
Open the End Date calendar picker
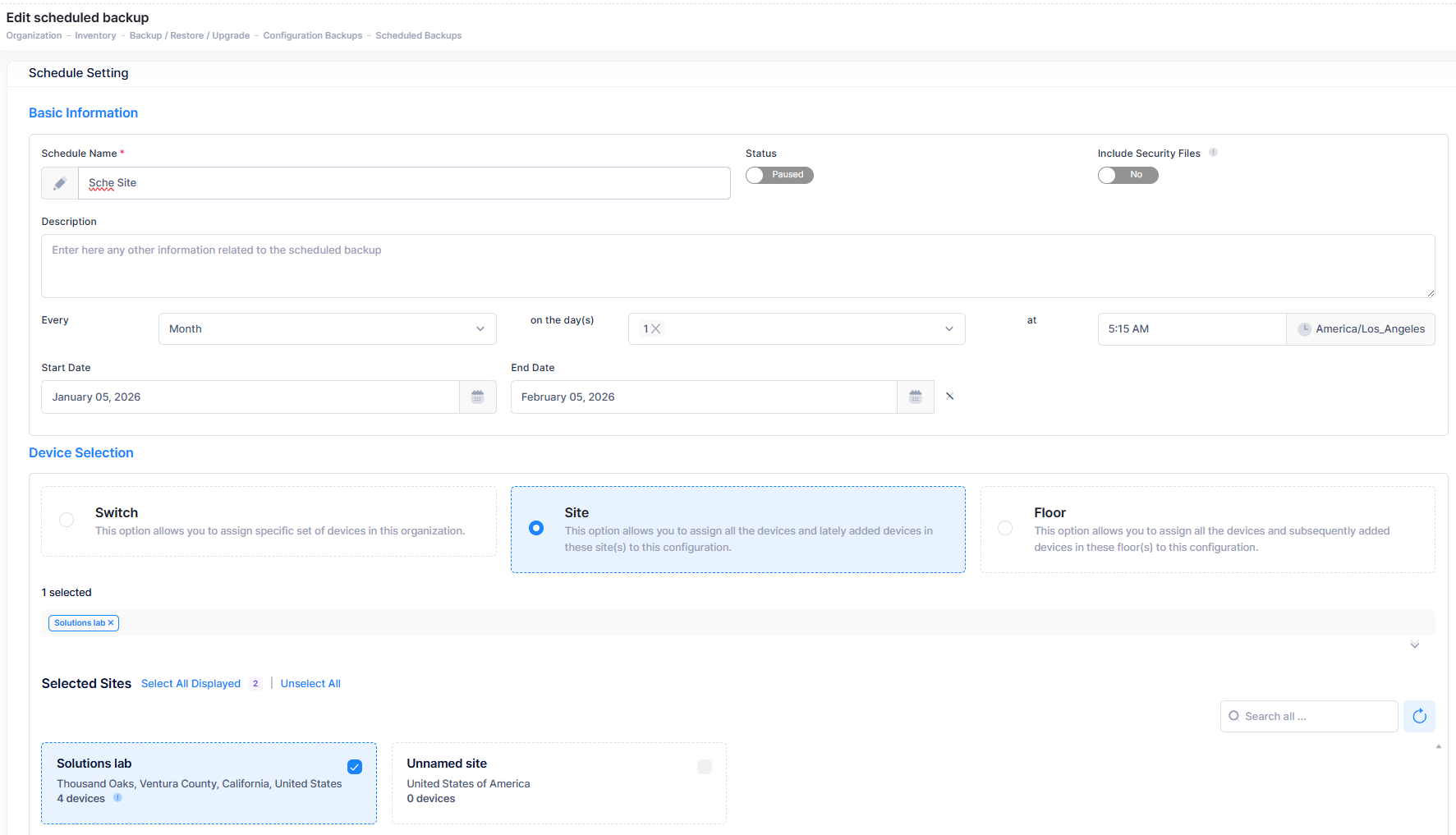(x=915, y=397)
